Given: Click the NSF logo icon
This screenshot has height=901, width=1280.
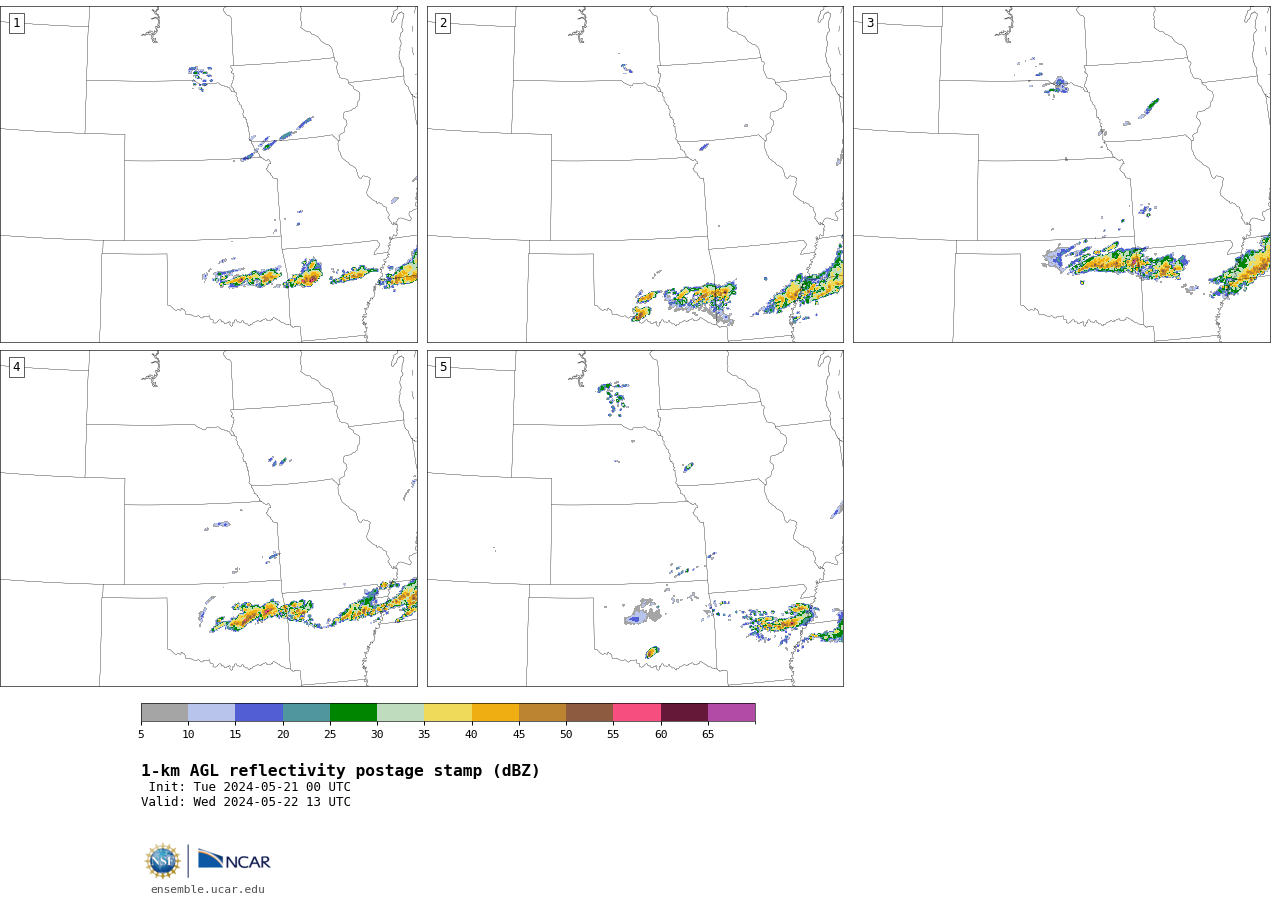Looking at the screenshot, I should pyautogui.click(x=163, y=861).
